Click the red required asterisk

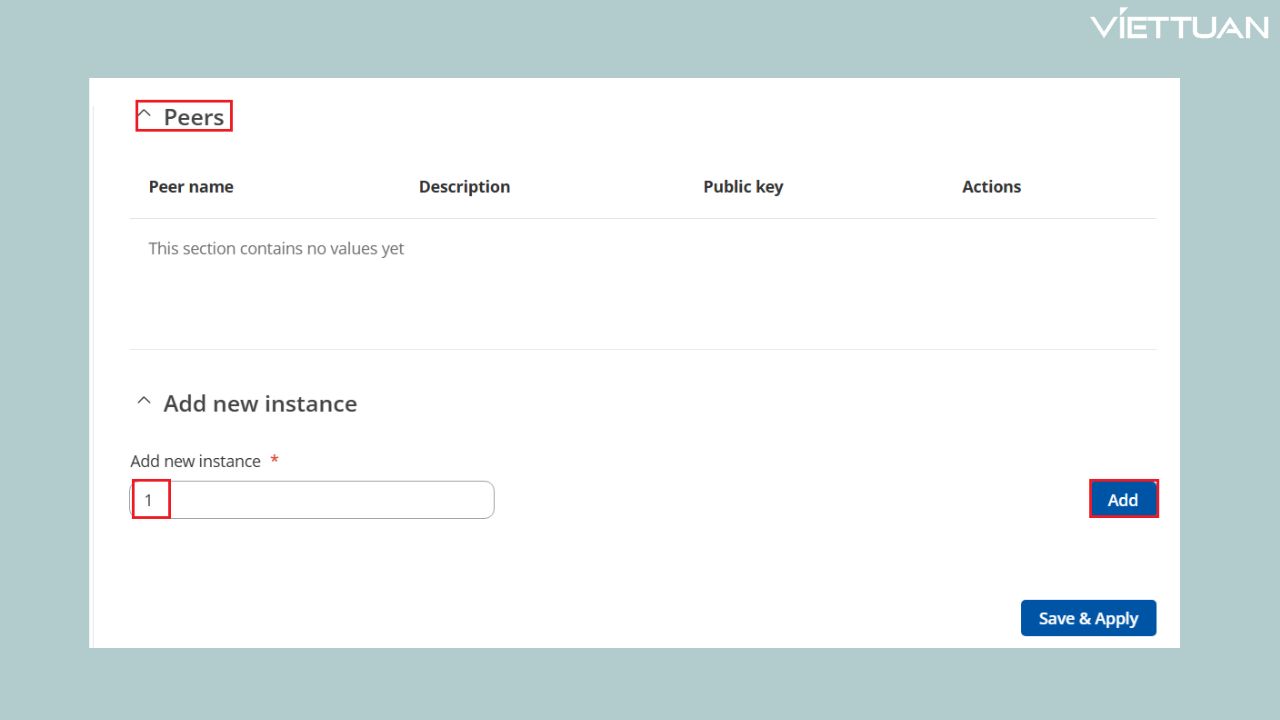(274, 461)
